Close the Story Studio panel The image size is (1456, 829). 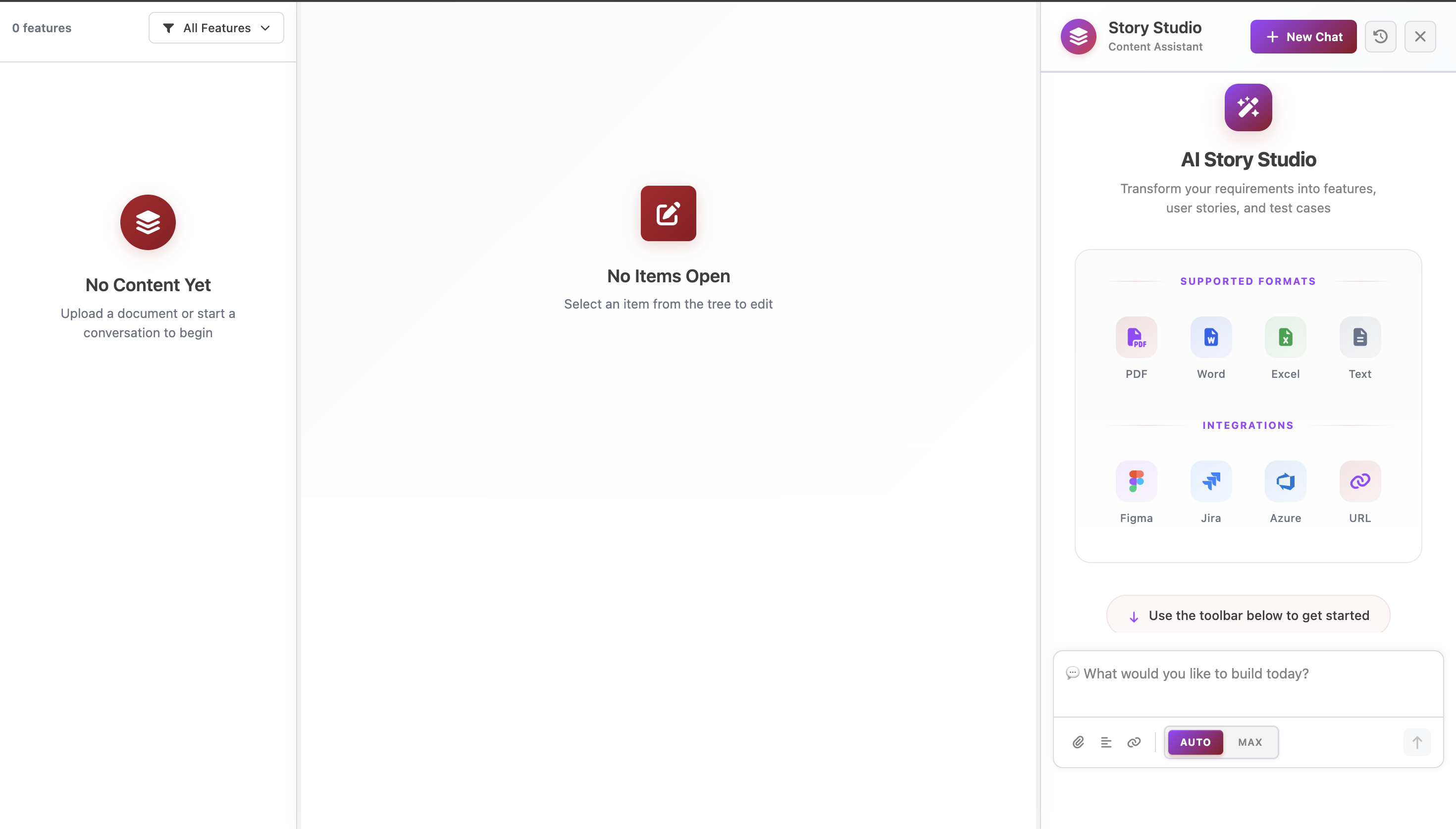pyautogui.click(x=1420, y=37)
